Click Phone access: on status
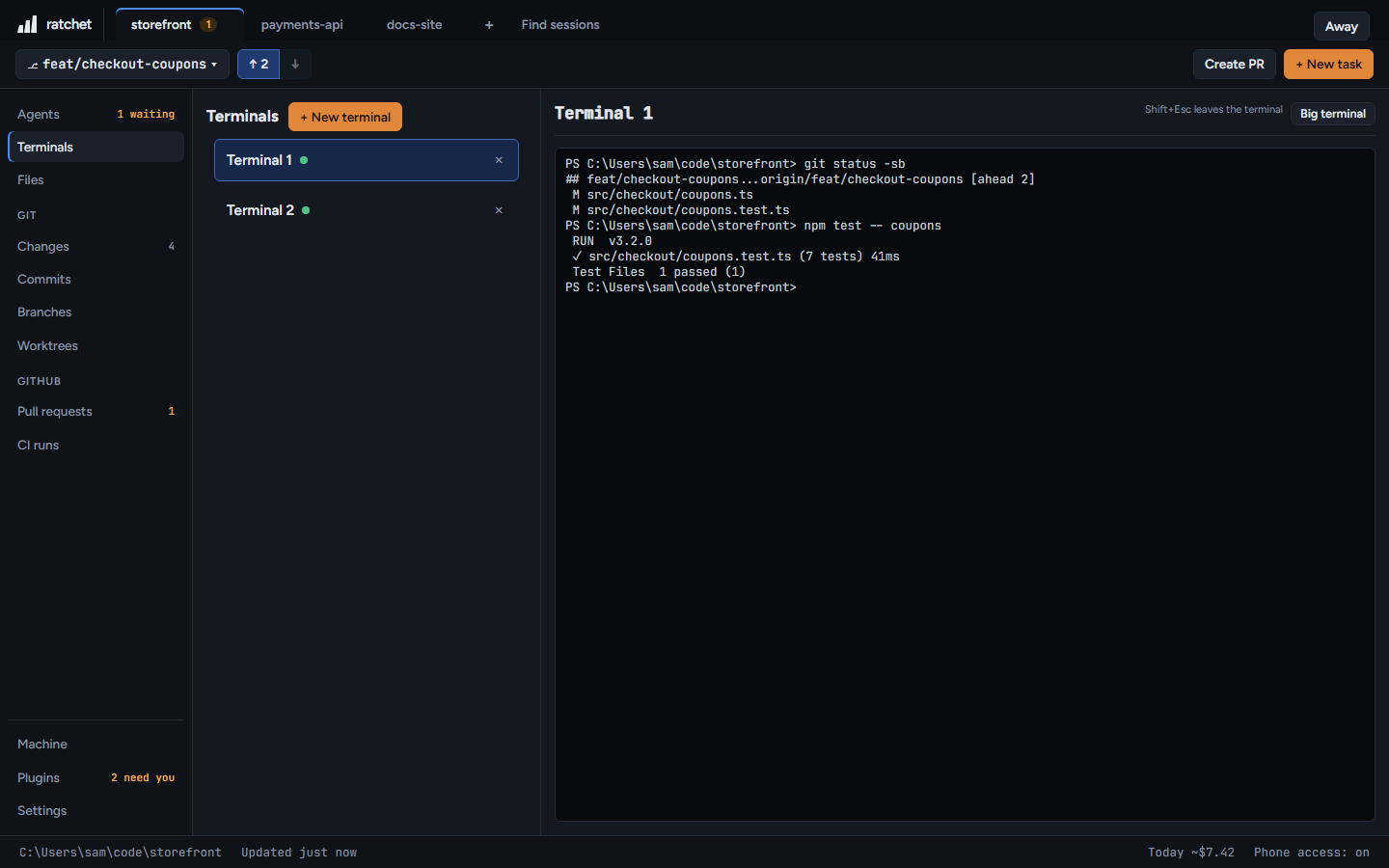 coord(1312,853)
